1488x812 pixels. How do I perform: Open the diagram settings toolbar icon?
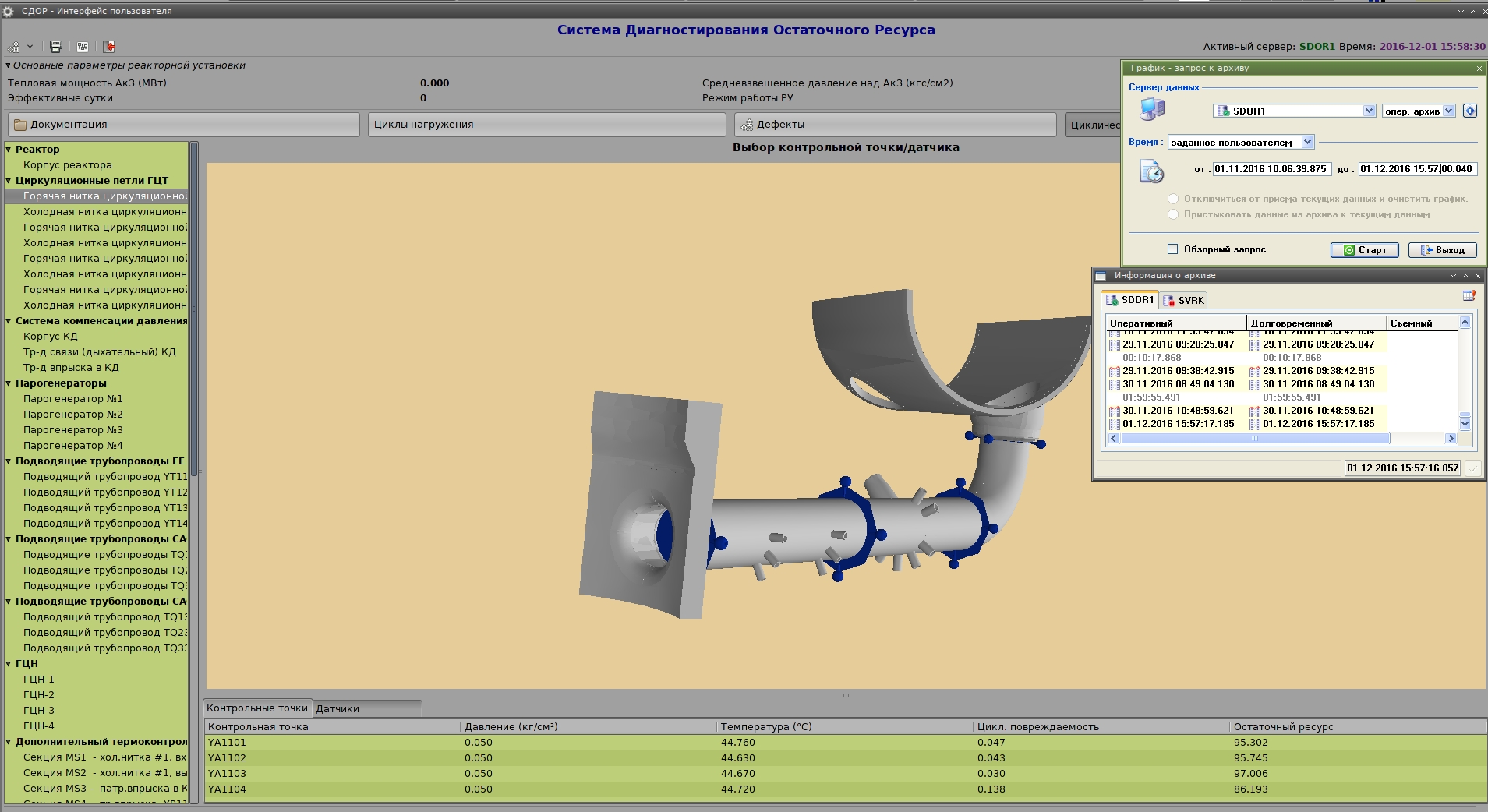point(83,47)
